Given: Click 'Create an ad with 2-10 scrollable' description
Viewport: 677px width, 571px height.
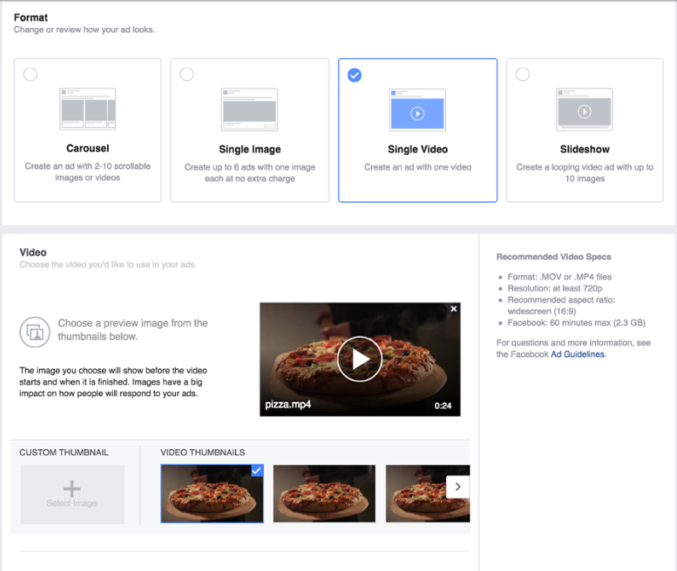Looking at the screenshot, I should [88, 171].
